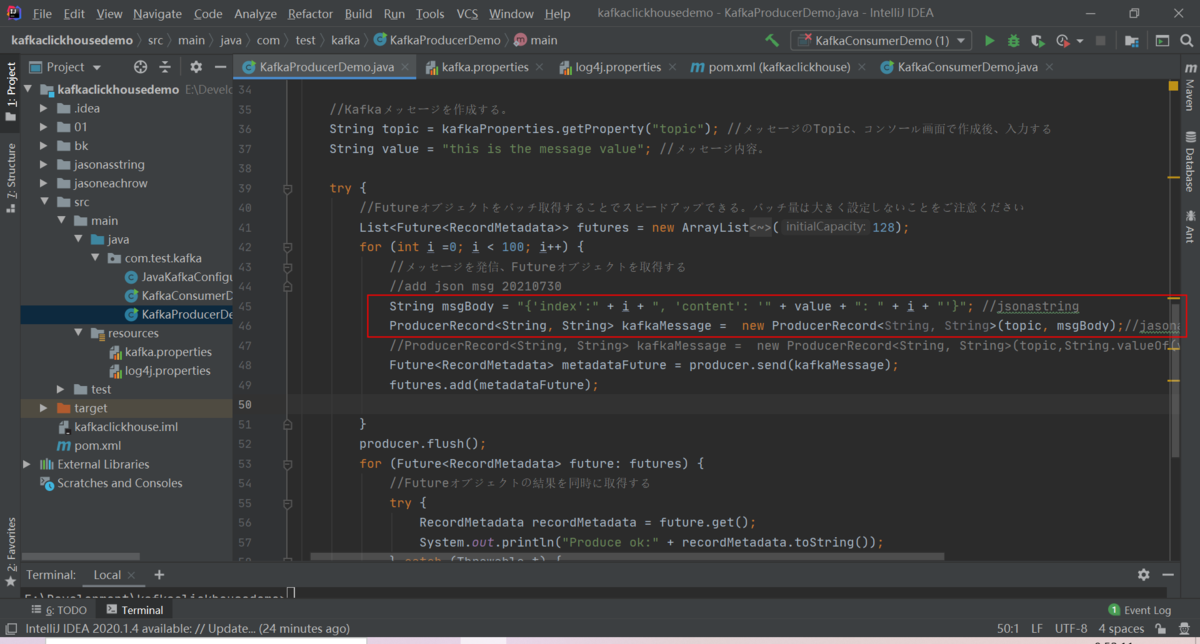Close the kafka.properties editor tab

(x=539, y=67)
